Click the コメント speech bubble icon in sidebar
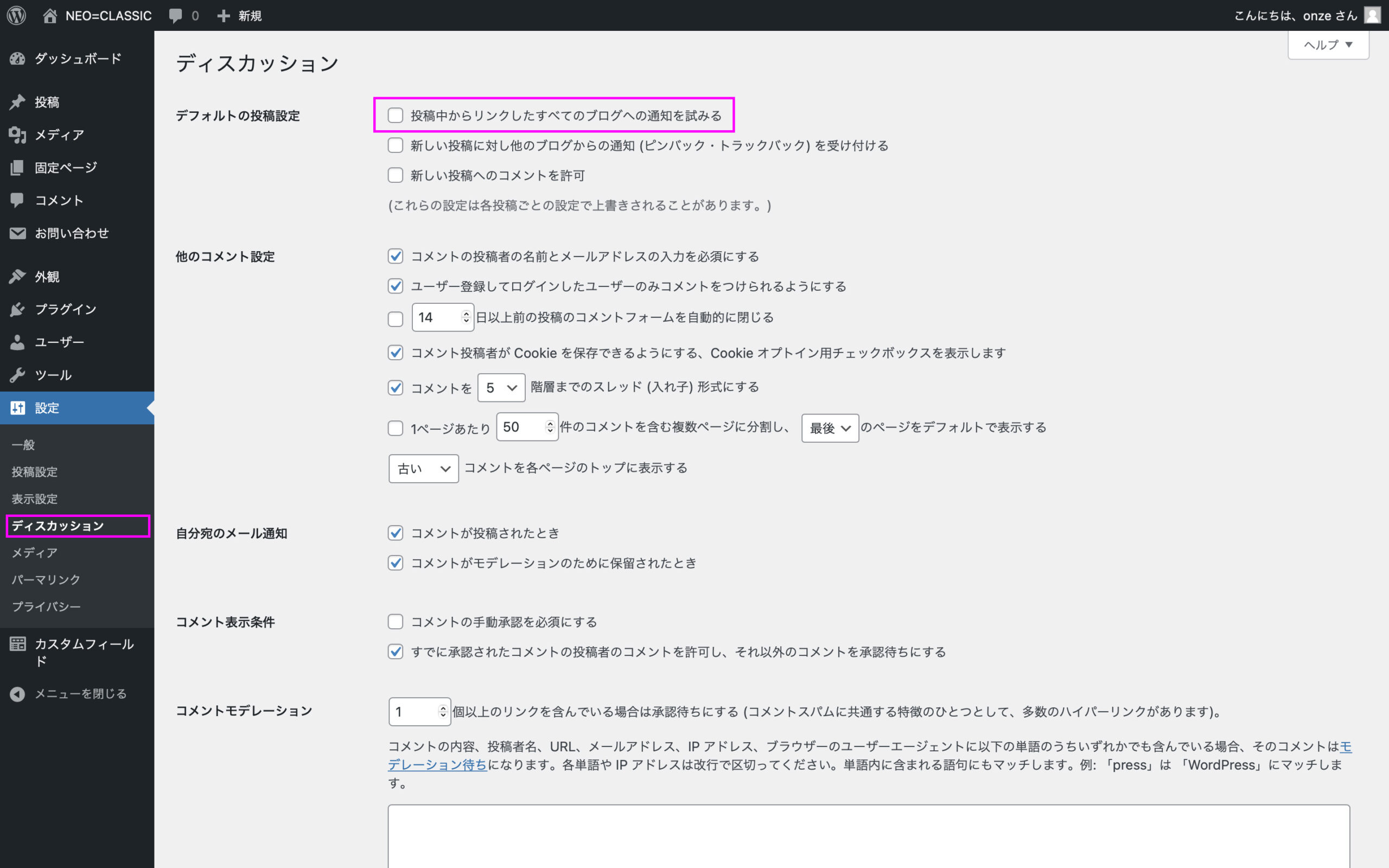Viewport: 1389px width, 868px height. point(17,200)
